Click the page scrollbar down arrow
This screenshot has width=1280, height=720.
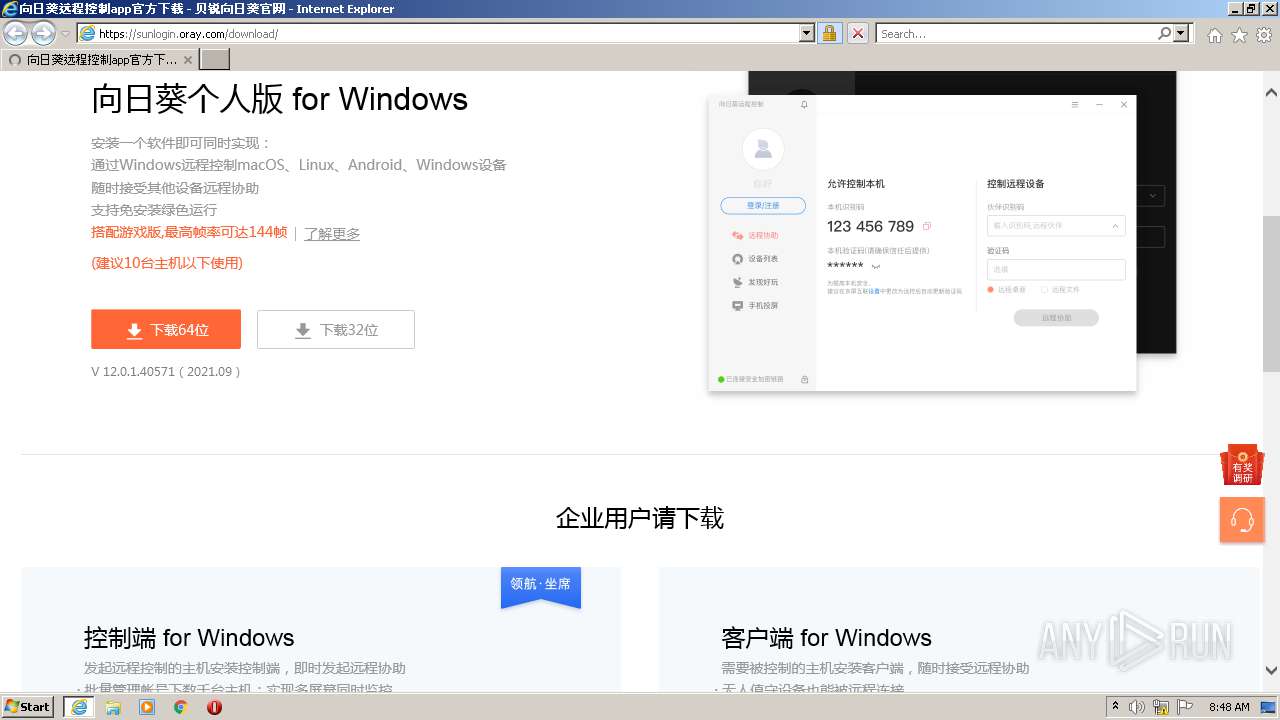pos(1271,670)
